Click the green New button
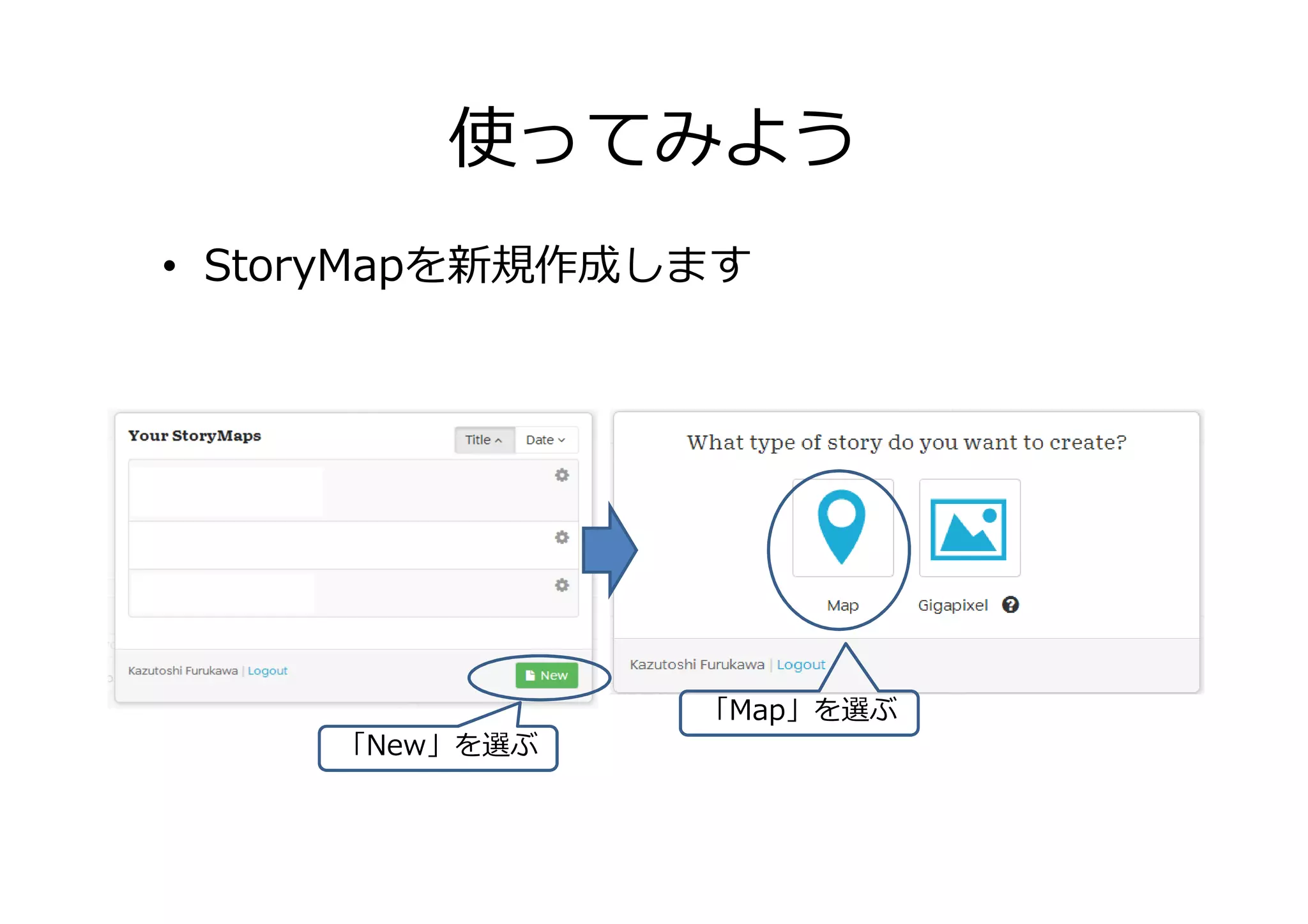Viewport: 1308px width, 924px height. tap(547, 675)
